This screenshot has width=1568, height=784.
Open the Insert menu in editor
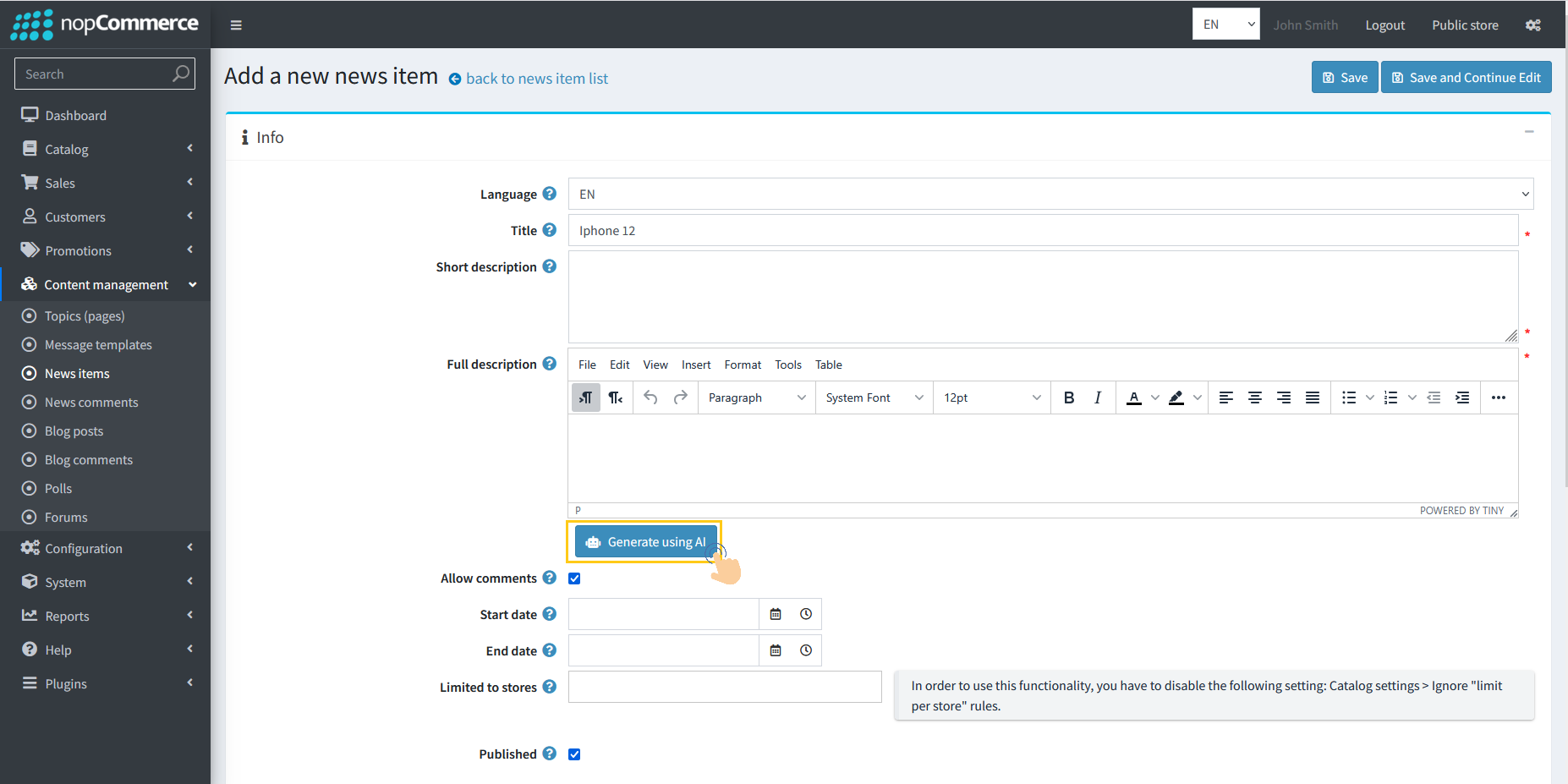pos(696,365)
